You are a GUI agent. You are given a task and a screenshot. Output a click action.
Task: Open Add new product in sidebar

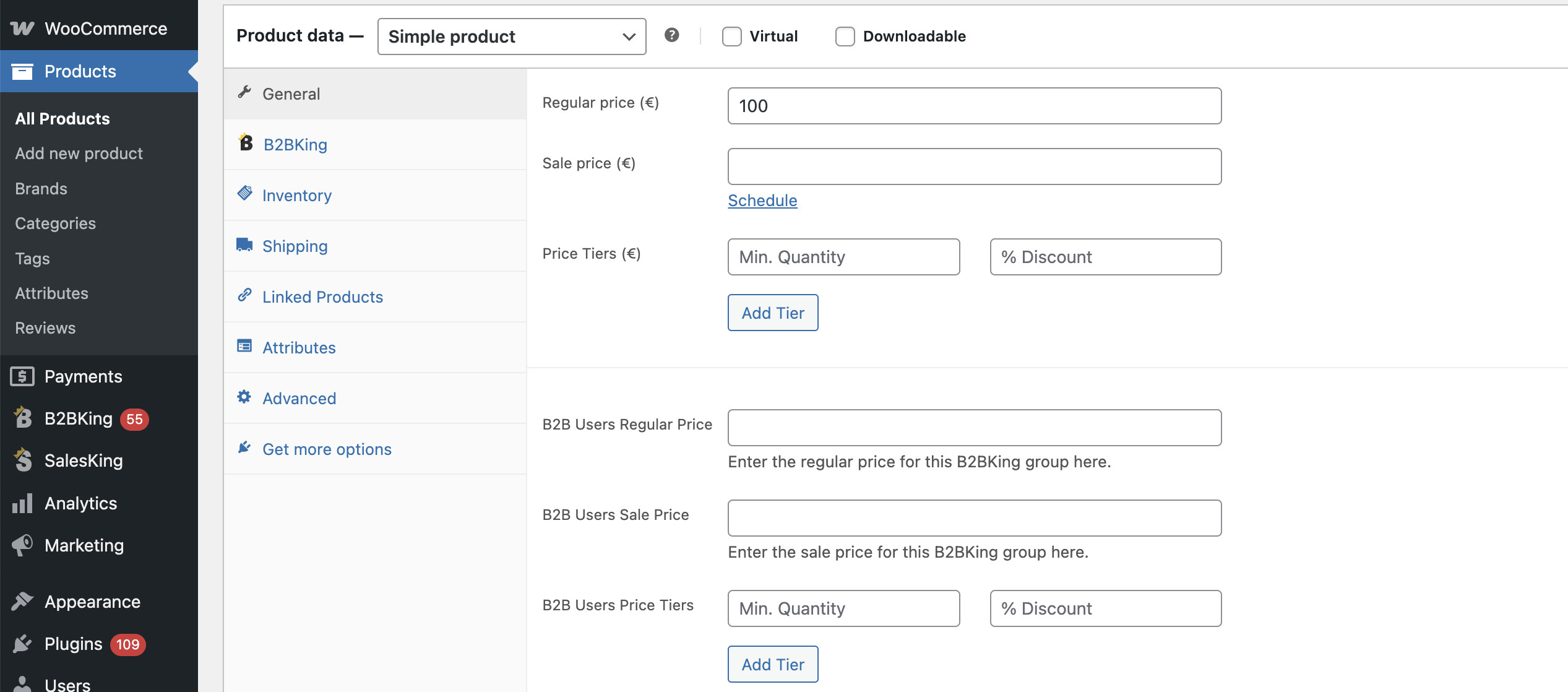pyautogui.click(x=79, y=154)
